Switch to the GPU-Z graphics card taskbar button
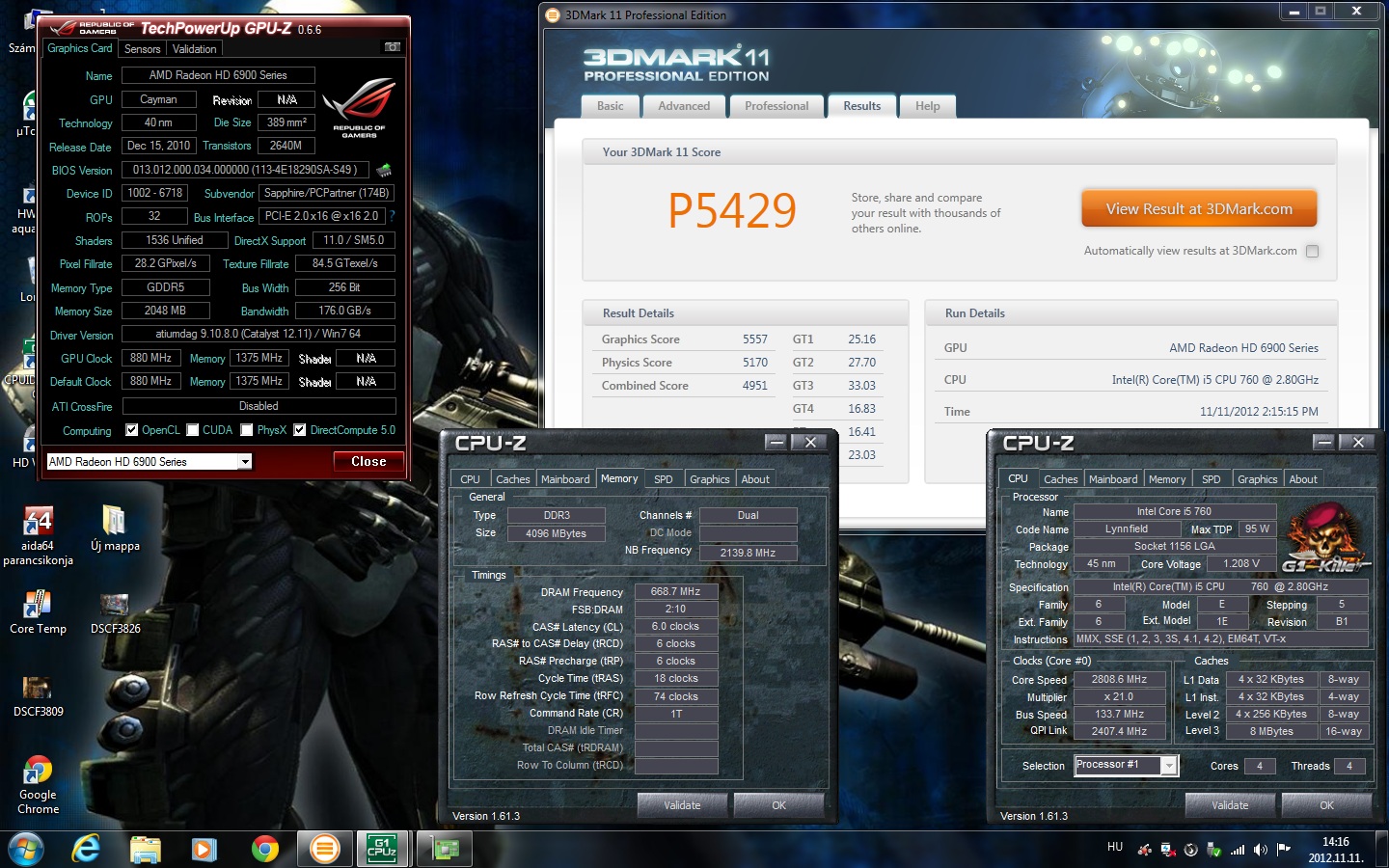This screenshot has height=868, width=1389. pyautogui.click(x=445, y=850)
